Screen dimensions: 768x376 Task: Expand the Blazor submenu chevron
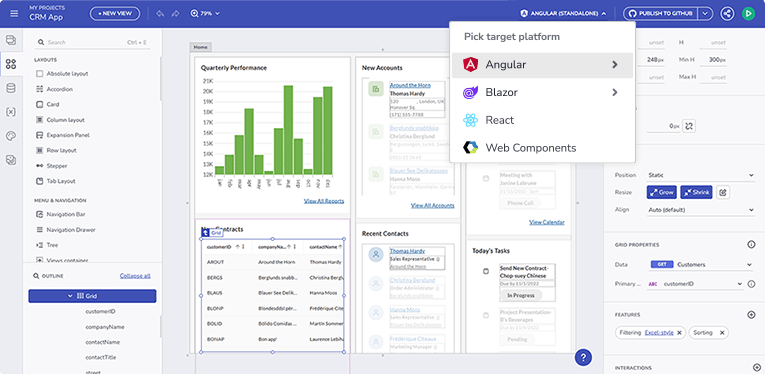(x=615, y=92)
